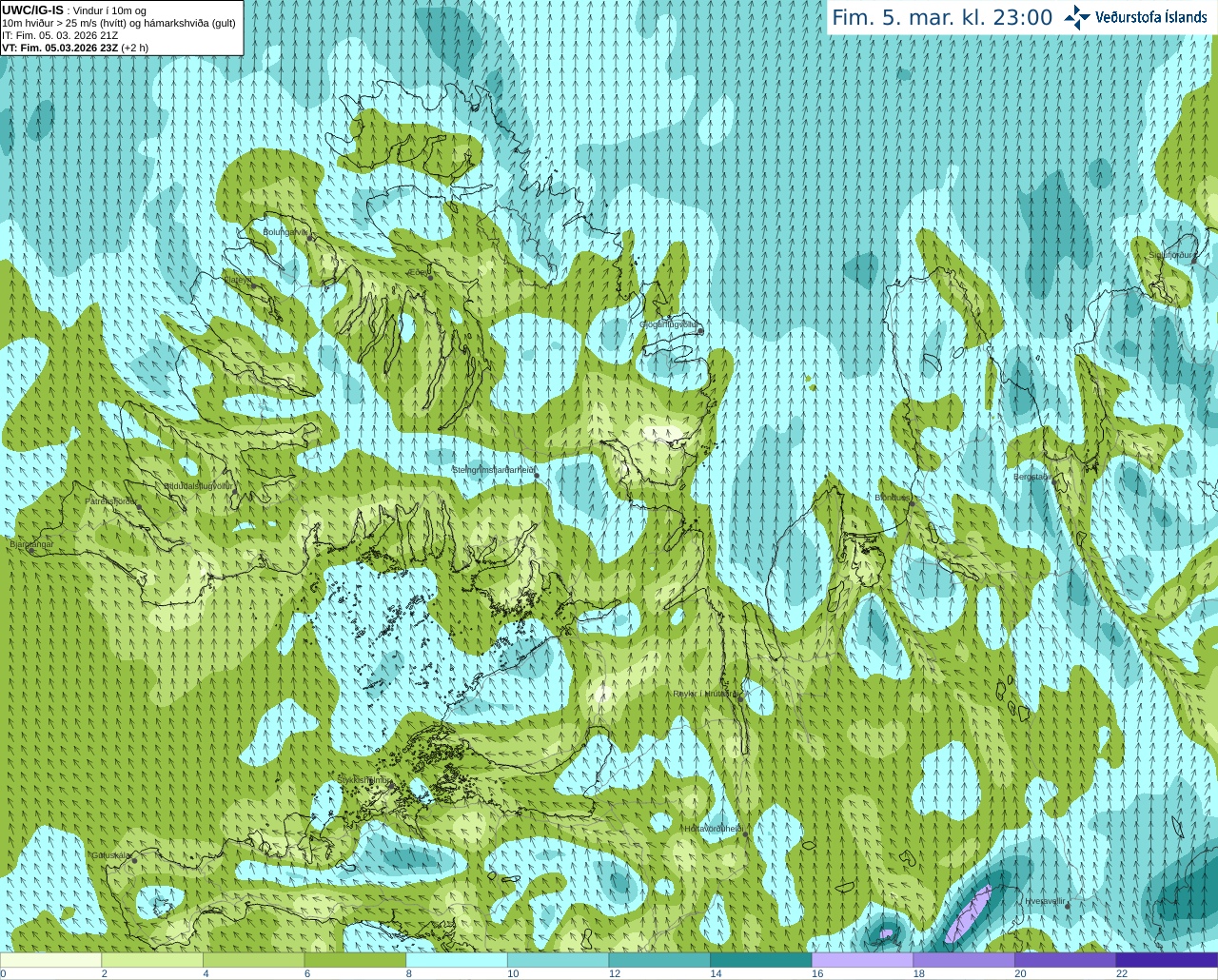Select the Flateyri station label
The width and height of the screenshot is (1218, 980).
[238, 279]
